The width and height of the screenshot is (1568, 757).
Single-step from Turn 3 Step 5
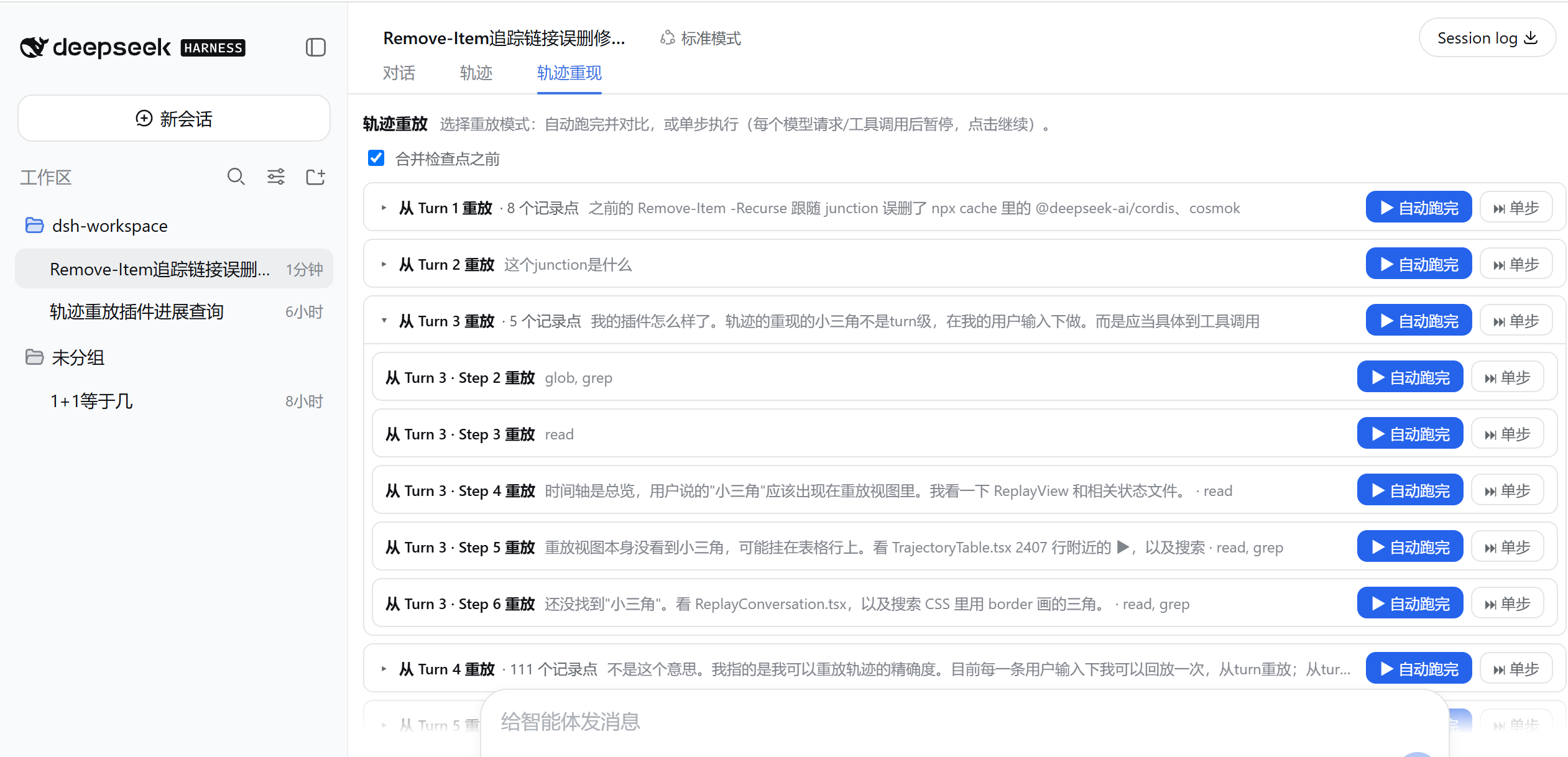point(1508,547)
